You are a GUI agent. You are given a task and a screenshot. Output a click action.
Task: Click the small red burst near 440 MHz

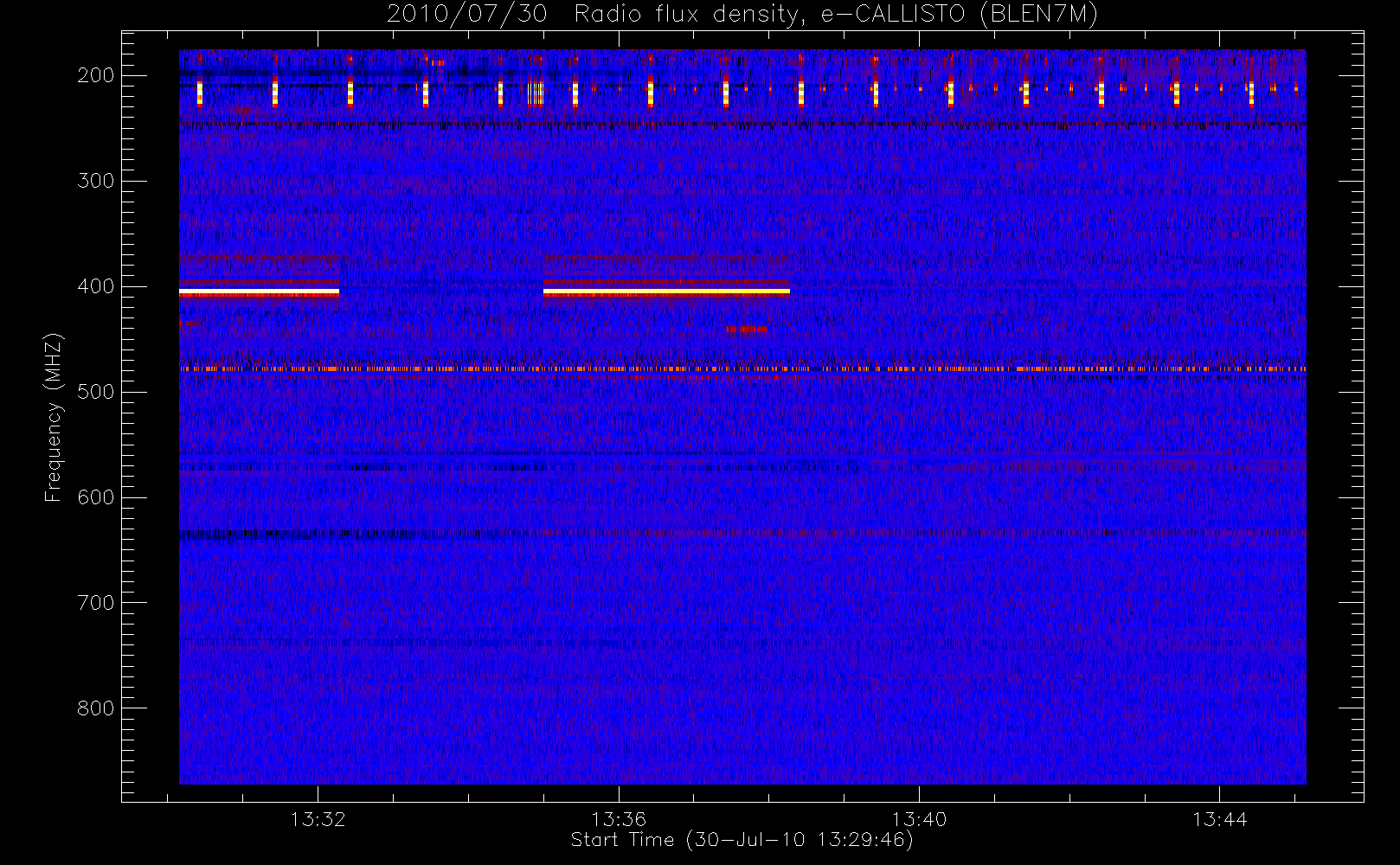pos(747,329)
